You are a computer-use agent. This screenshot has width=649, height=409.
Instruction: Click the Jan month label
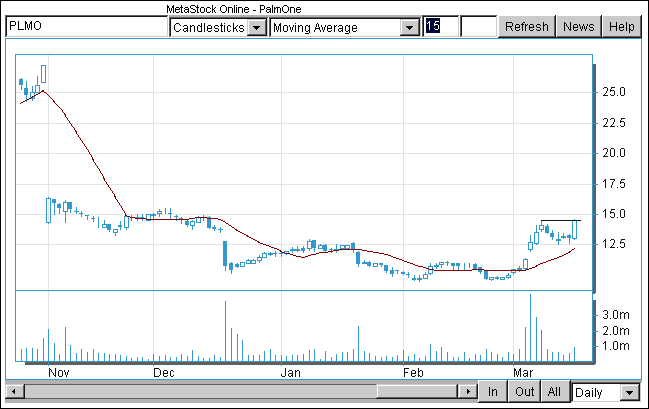(291, 373)
